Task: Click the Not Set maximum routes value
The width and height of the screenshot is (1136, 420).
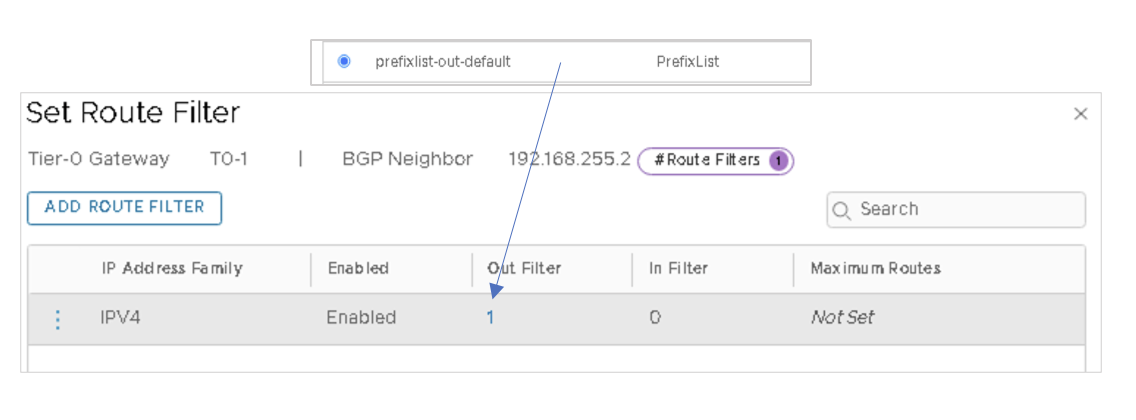Action: click(842, 318)
